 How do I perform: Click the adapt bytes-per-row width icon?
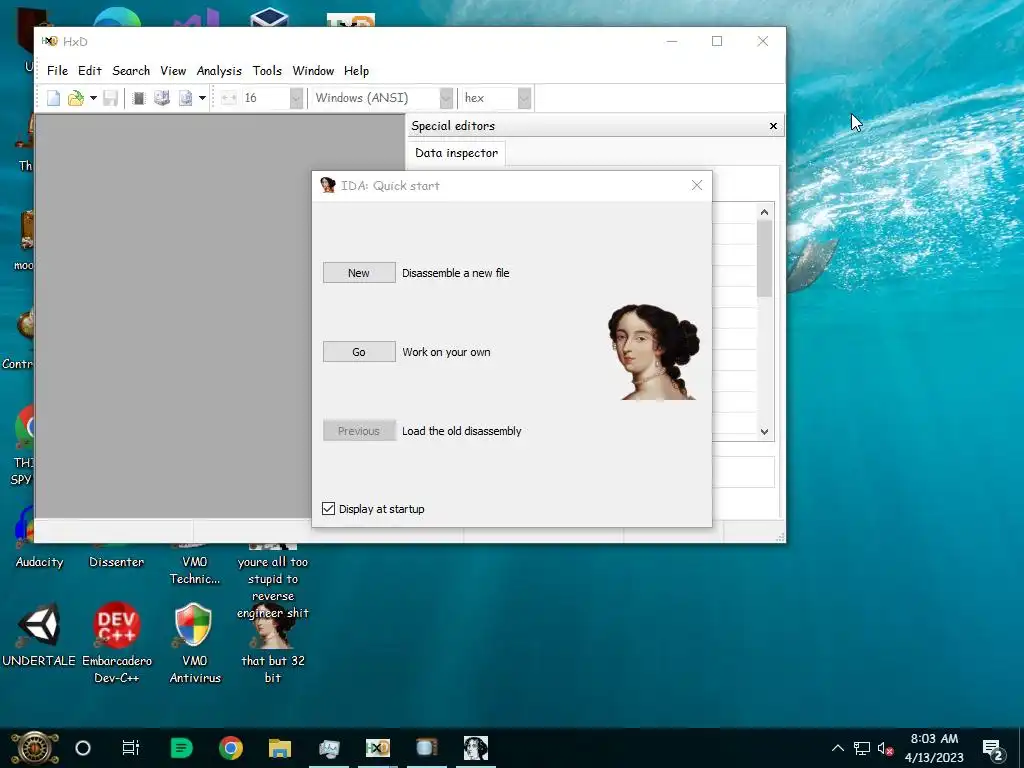[229, 98]
